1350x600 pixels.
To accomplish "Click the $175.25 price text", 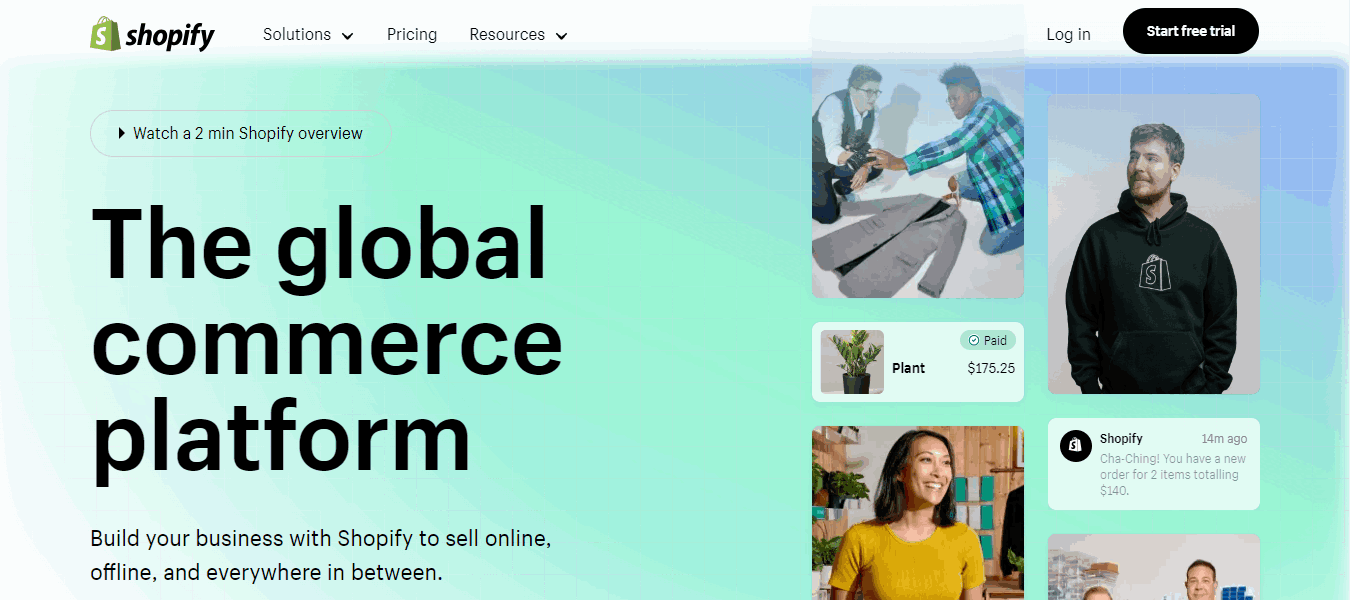I will pos(991,368).
